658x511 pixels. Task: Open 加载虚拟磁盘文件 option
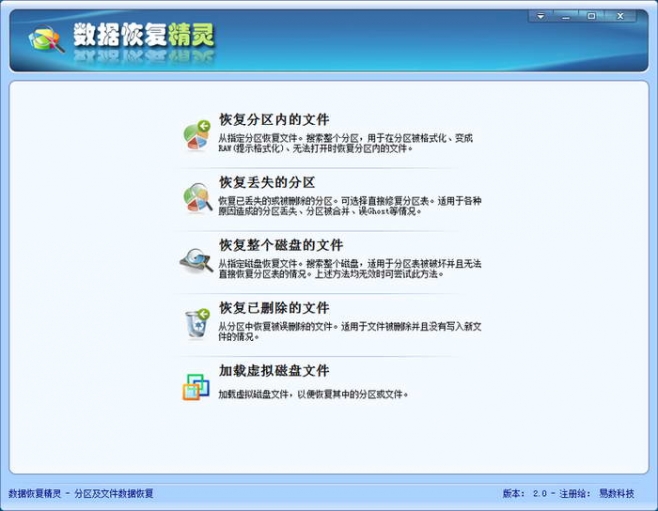(x=274, y=371)
